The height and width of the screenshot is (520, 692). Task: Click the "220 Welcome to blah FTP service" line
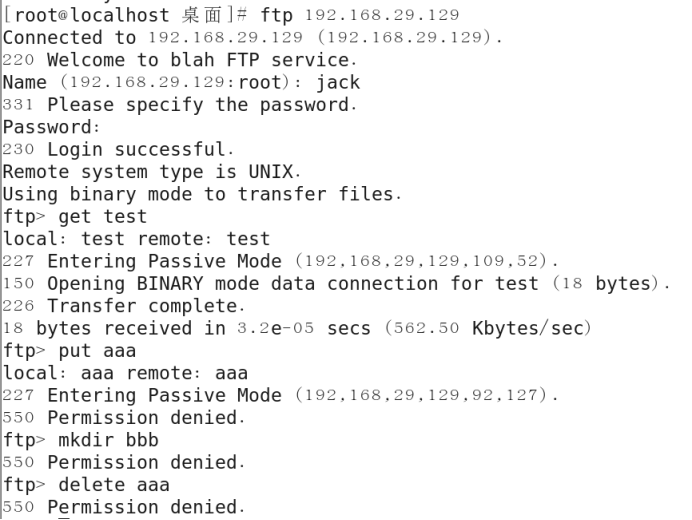click(x=174, y=60)
